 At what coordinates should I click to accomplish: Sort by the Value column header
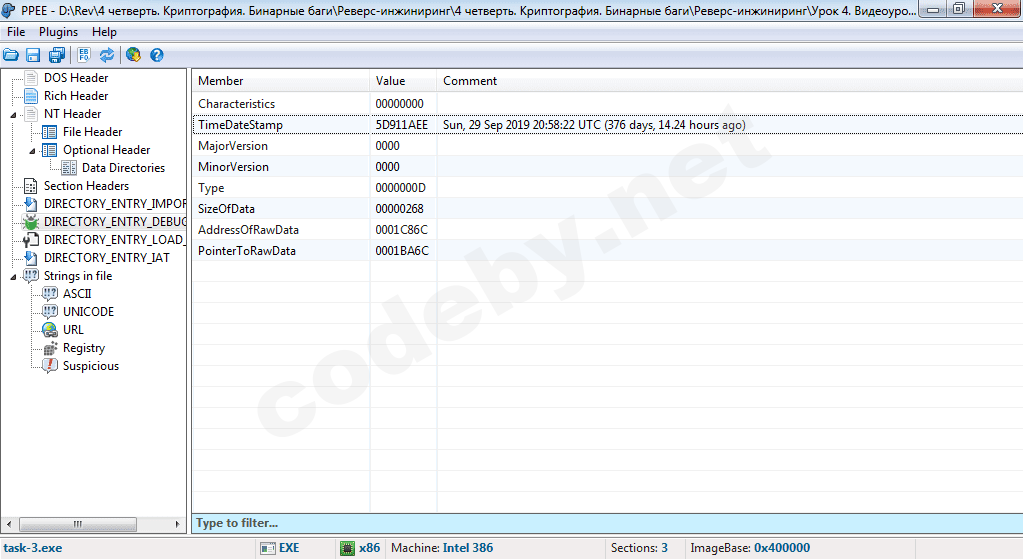click(403, 81)
